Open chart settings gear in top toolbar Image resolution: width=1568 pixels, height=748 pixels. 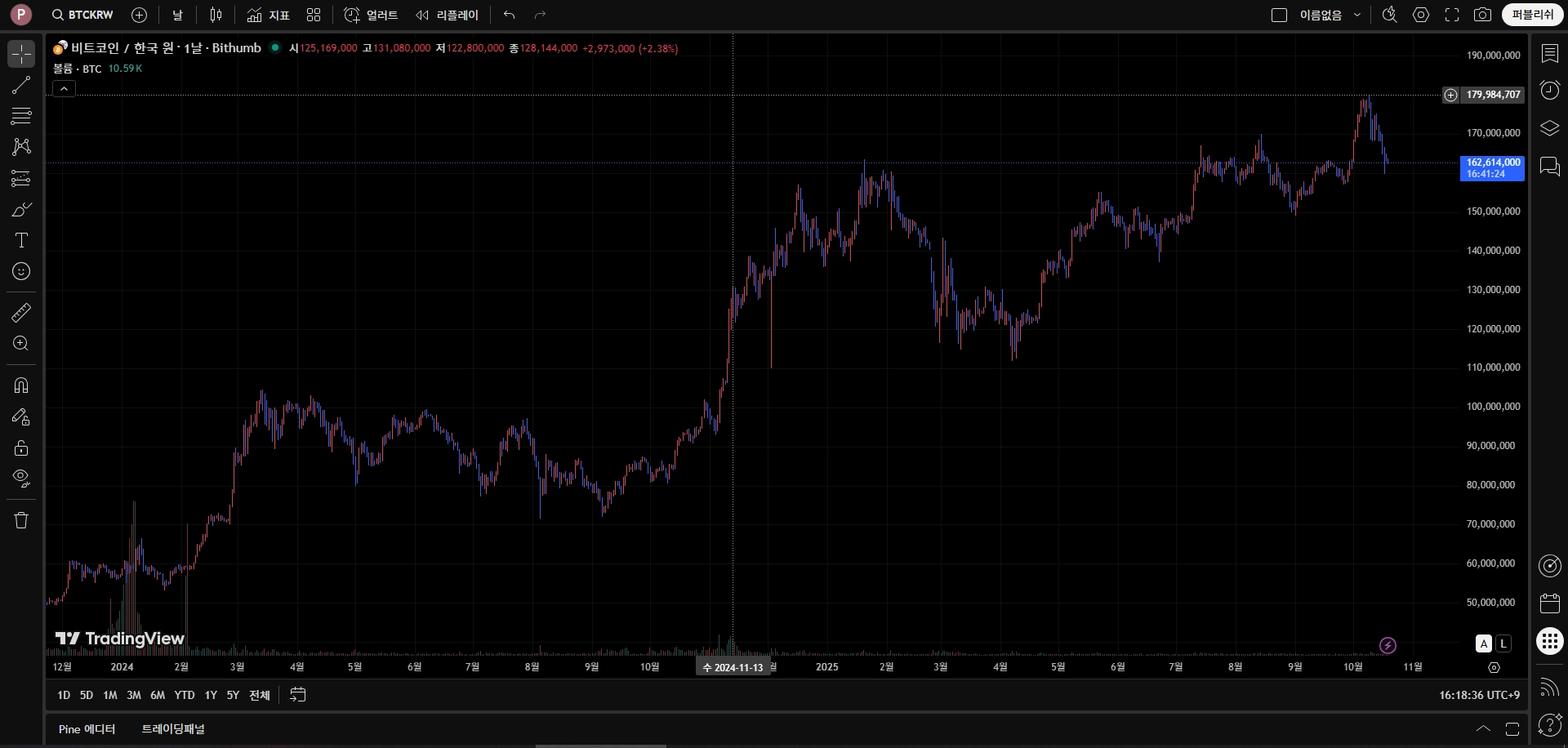pyautogui.click(x=1421, y=15)
